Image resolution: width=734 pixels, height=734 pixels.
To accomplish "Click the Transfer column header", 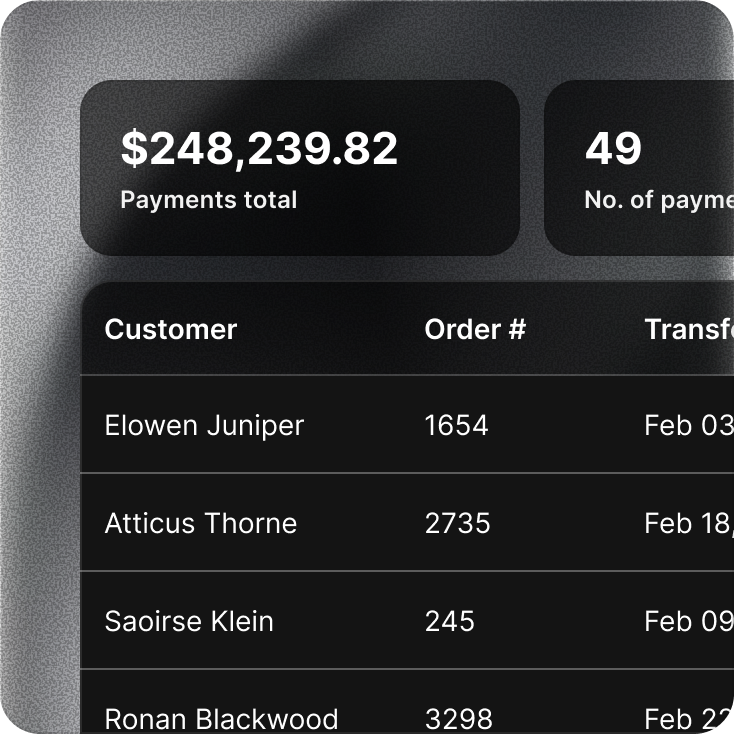I will pyautogui.click(x=688, y=329).
